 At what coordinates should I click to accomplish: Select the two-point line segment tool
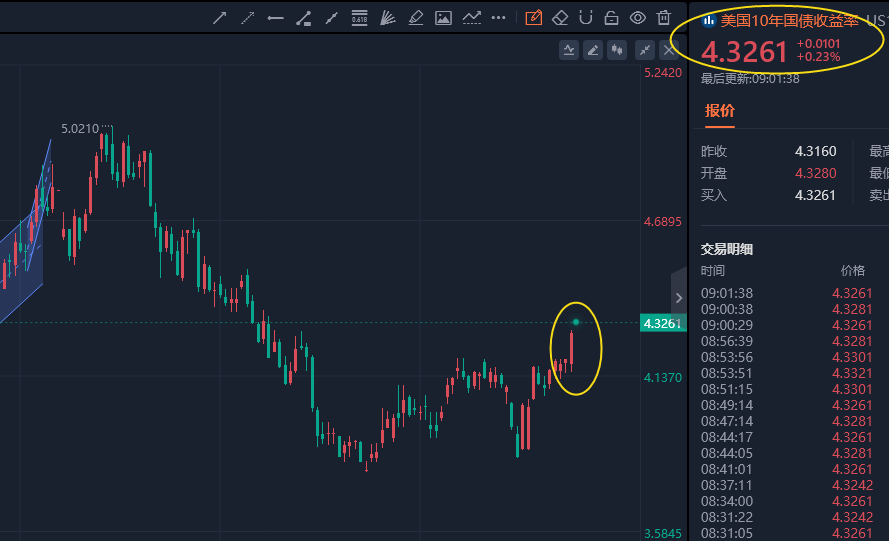(x=331, y=18)
